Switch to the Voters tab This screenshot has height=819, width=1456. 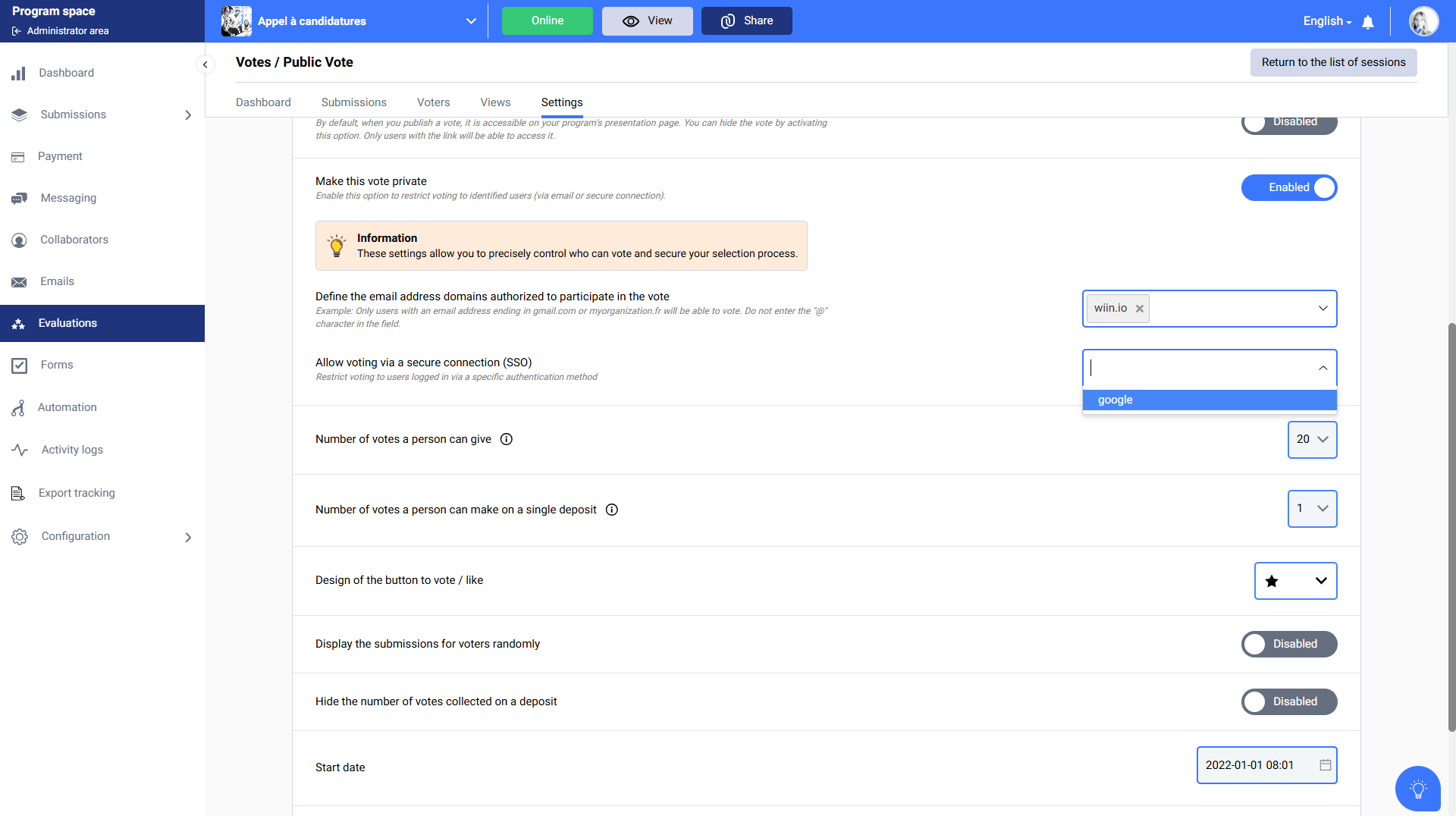[433, 102]
